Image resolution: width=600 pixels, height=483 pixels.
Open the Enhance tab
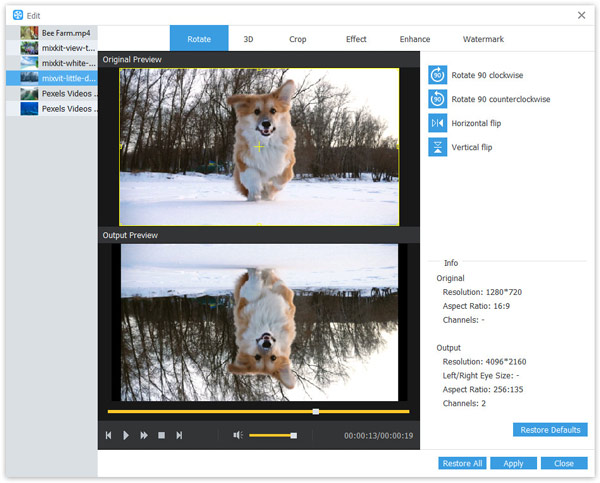(x=415, y=39)
